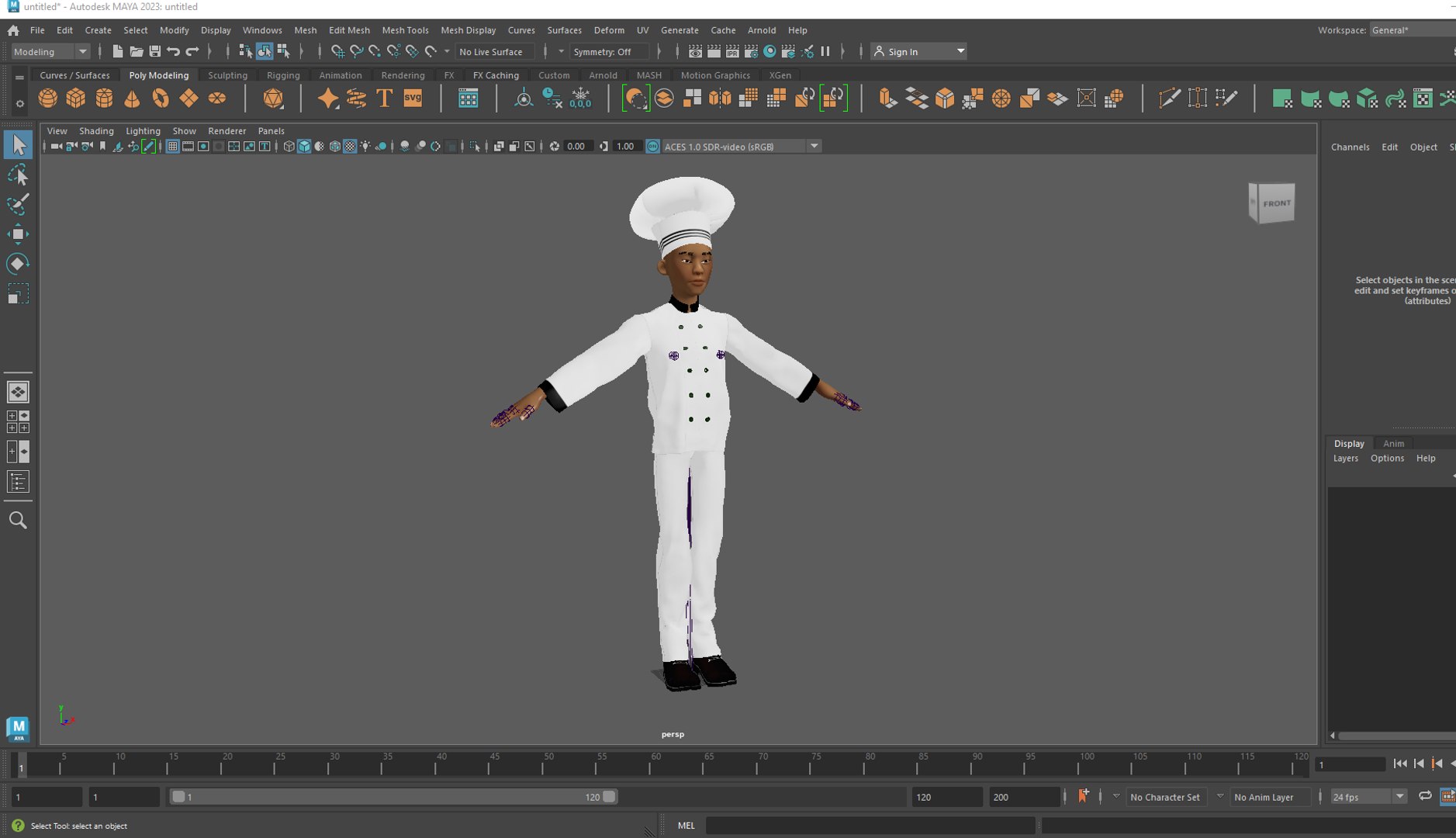Save the scene using the toolbar icon

[154, 51]
